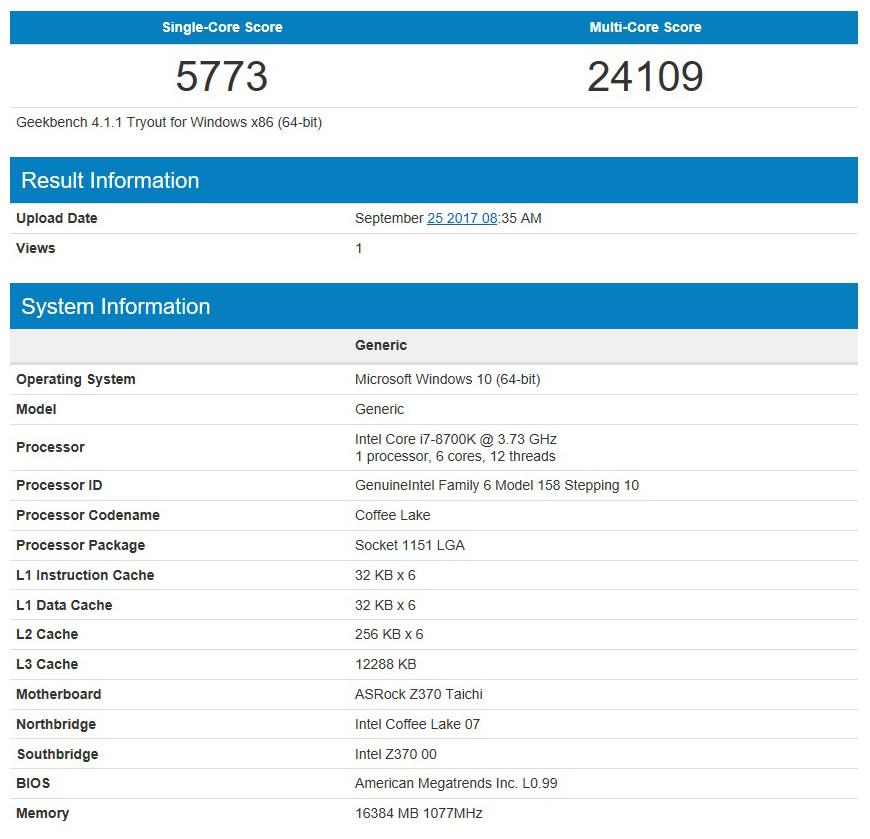Click the System Information section header
This screenshot has height=839, width=870.
coord(113,306)
